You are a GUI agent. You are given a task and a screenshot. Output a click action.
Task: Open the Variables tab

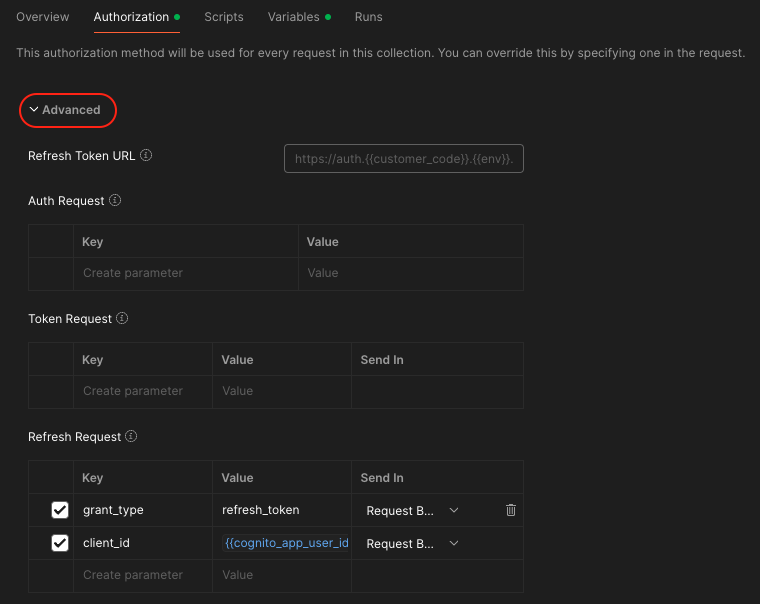[299, 17]
